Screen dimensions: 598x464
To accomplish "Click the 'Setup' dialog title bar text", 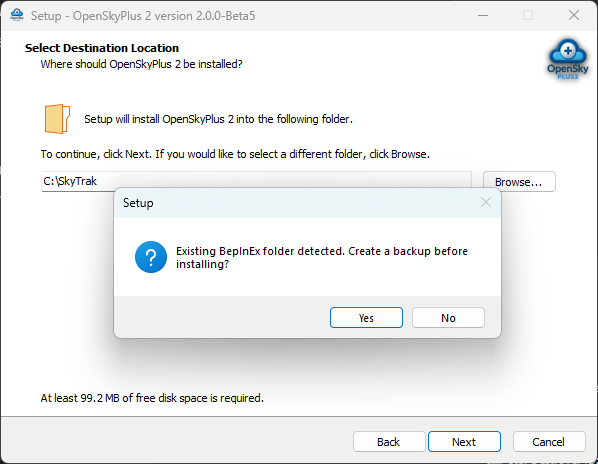I will tap(138, 203).
